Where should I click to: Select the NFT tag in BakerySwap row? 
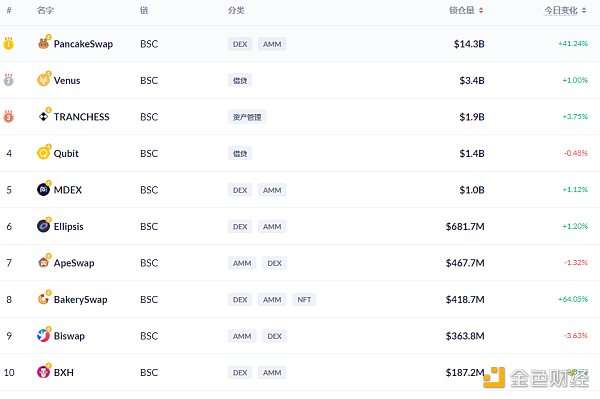(x=304, y=300)
